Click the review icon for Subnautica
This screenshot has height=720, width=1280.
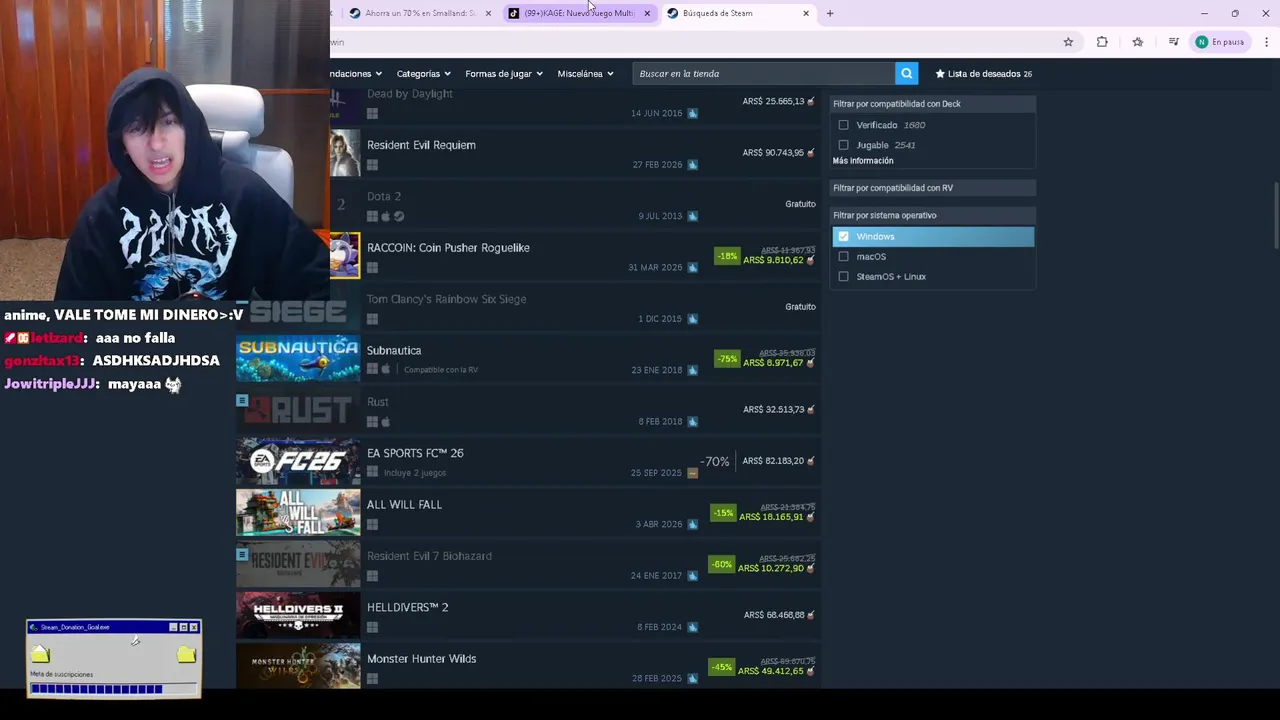tap(692, 370)
